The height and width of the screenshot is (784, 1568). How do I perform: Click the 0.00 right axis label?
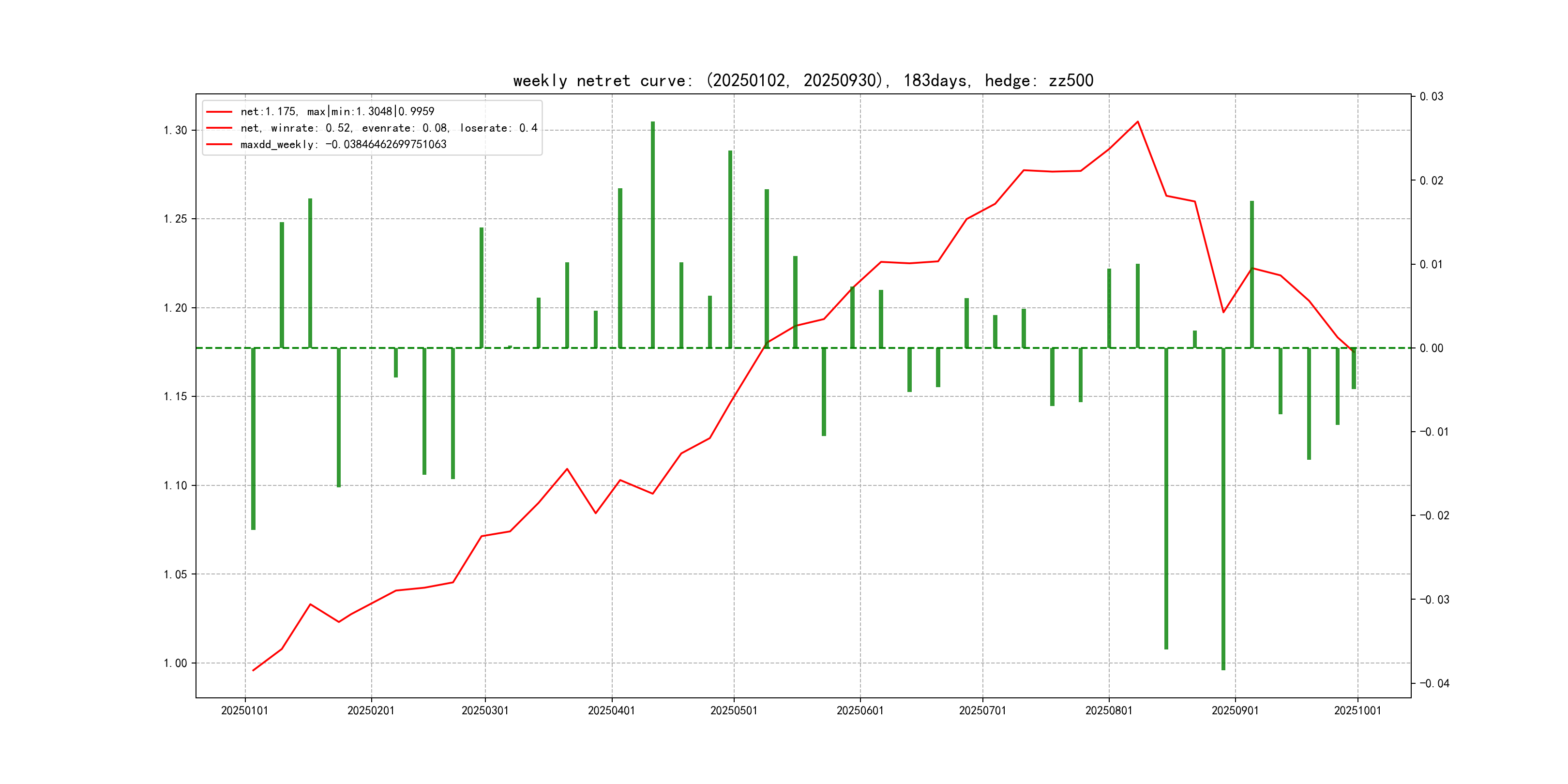coord(1431,348)
